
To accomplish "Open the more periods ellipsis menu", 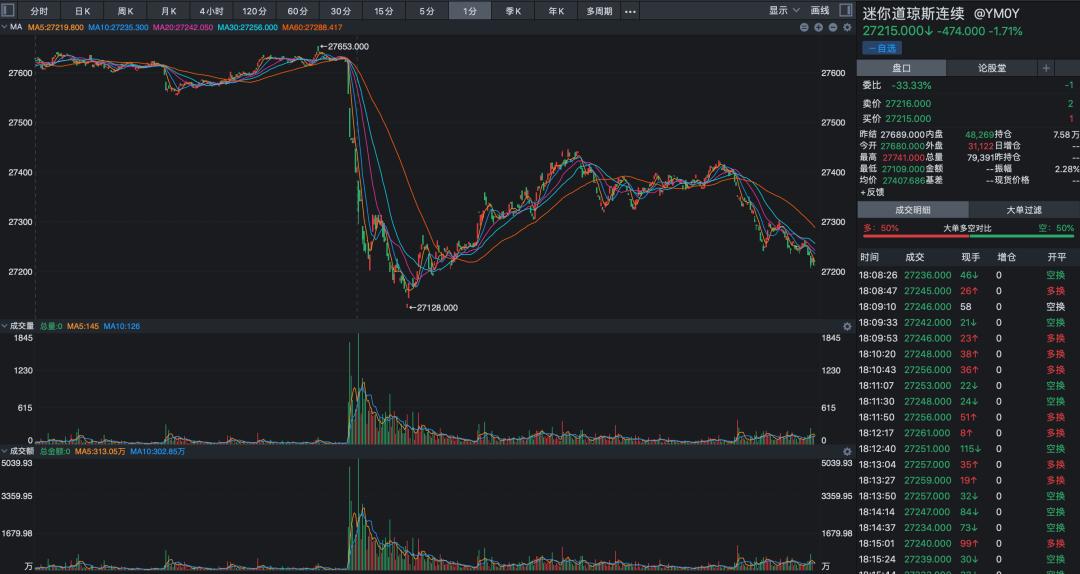I will pos(630,11).
